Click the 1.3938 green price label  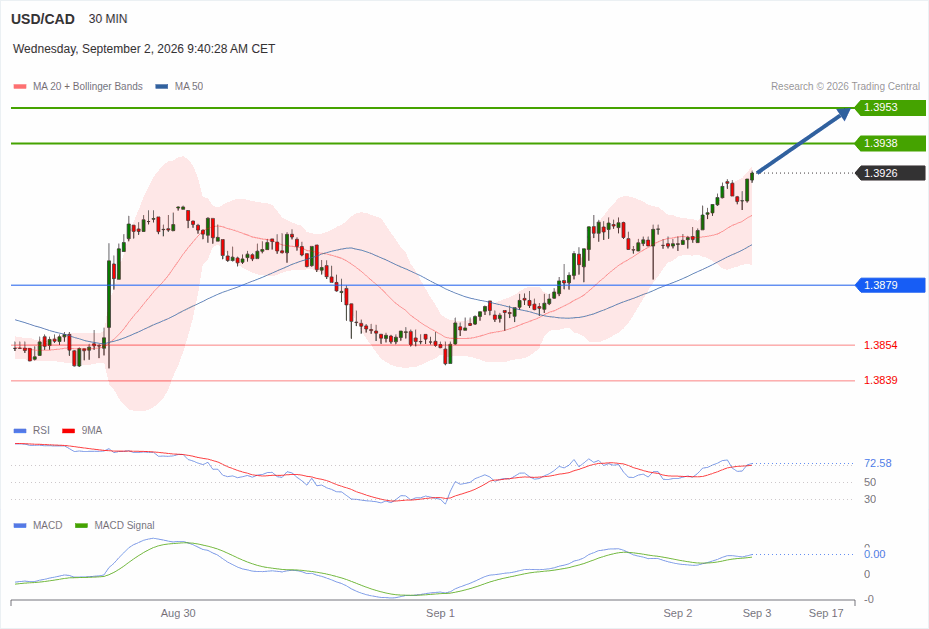click(890, 143)
